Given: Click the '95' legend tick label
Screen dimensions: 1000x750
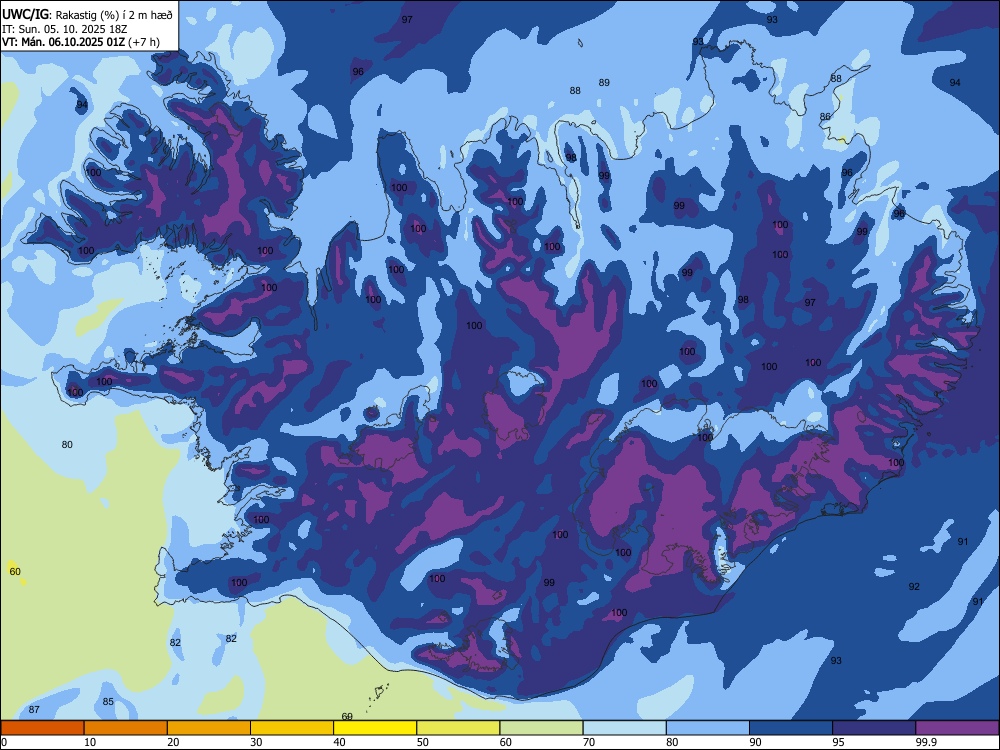Looking at the screenshot, I should point(839,742).
